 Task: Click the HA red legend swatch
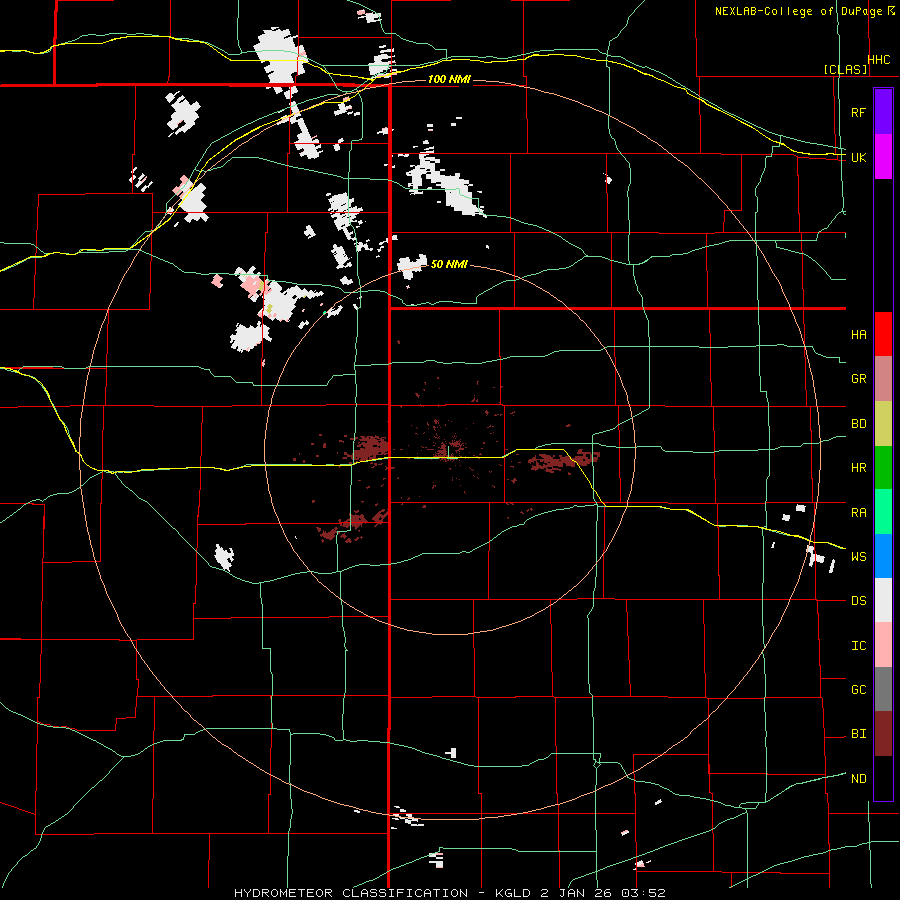point(883,334)
